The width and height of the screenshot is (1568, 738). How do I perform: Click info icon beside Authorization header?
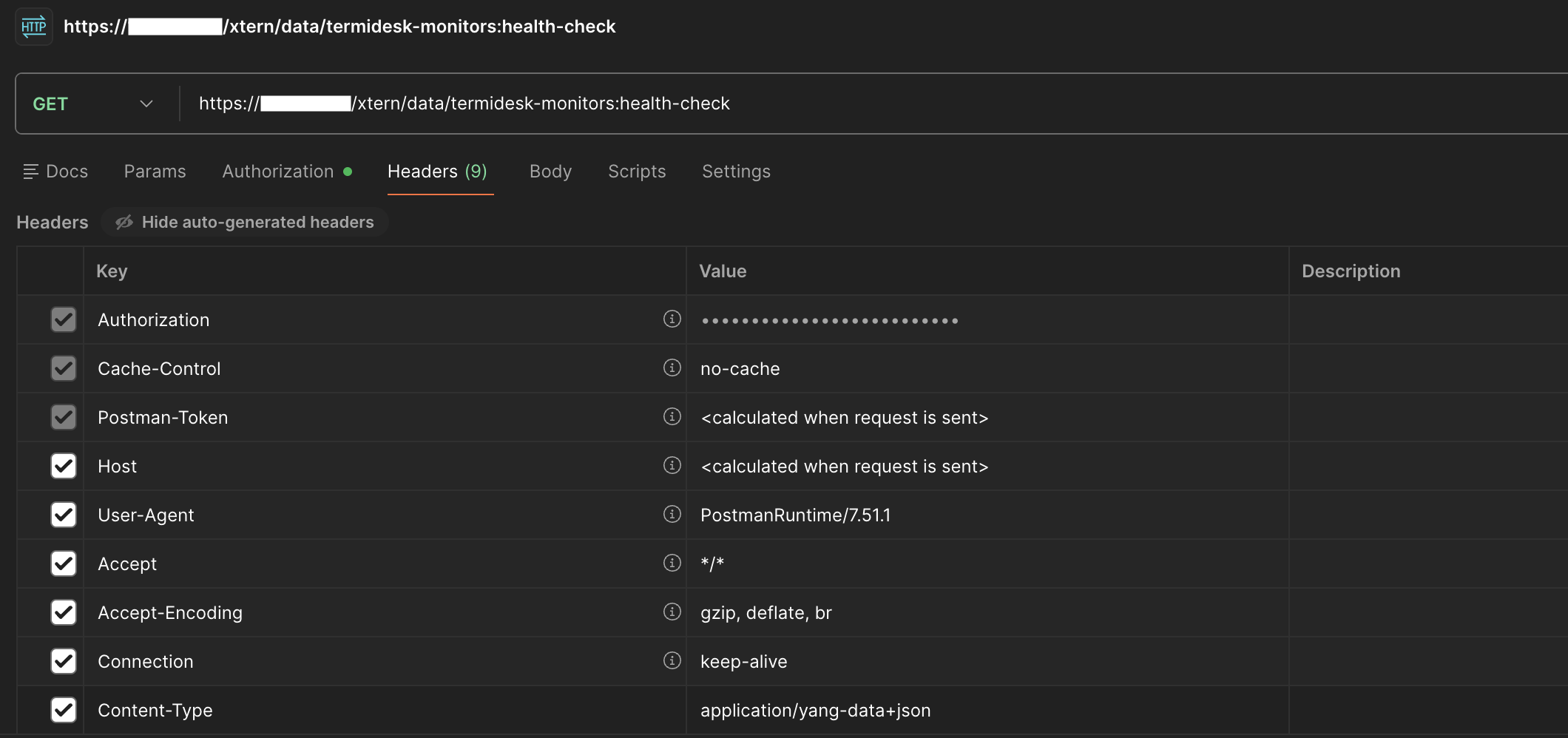point(672,319)
